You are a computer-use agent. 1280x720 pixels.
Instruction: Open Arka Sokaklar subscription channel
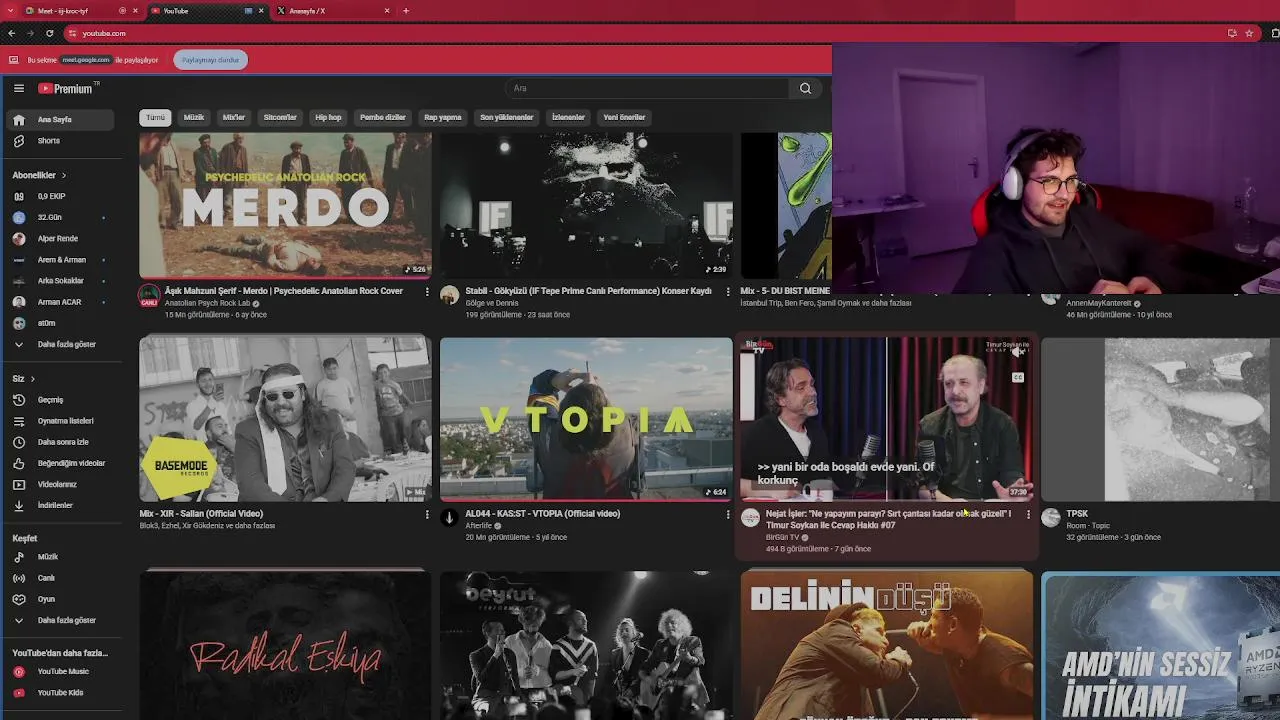pos(60,281)
